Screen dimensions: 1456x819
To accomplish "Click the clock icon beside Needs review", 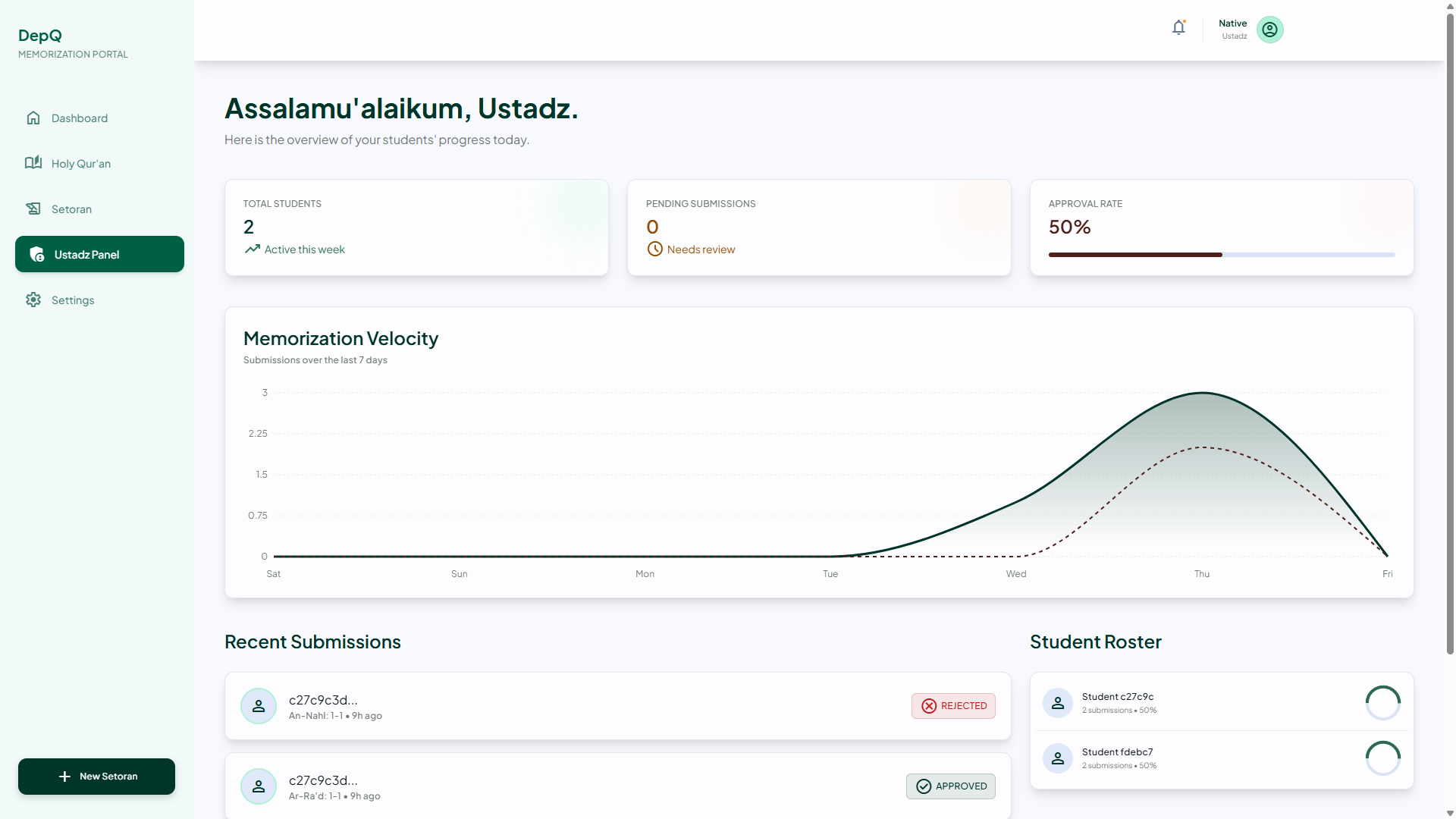I will pyautogui.click(x=654, y=249).
